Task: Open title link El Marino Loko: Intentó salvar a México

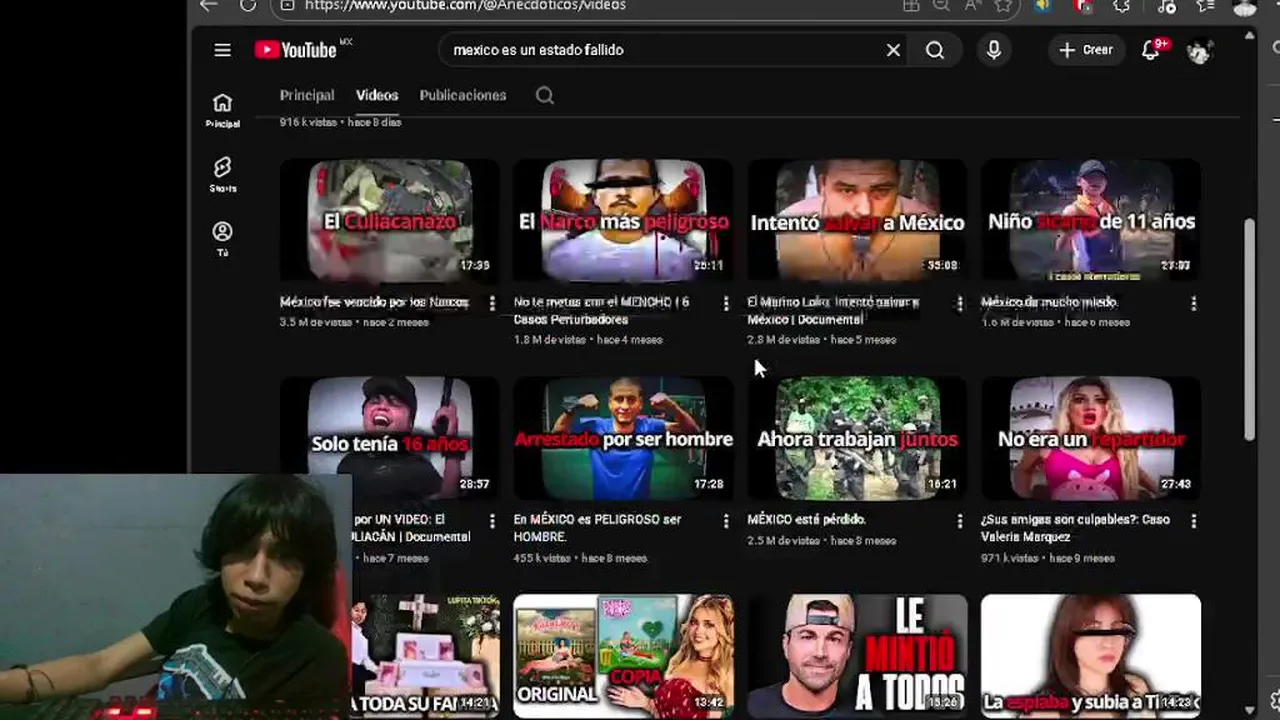Action: [833, 311]
